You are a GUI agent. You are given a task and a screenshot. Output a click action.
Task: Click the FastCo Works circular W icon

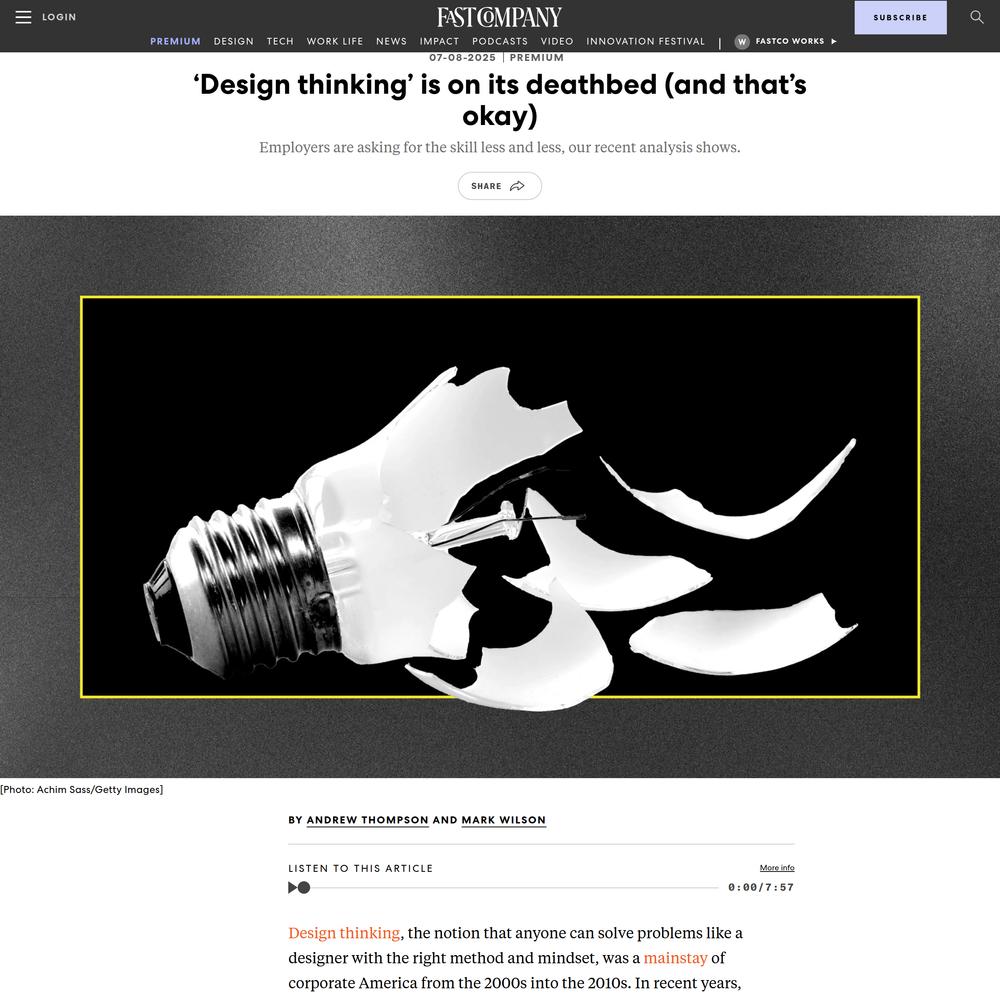pos(742,41)
